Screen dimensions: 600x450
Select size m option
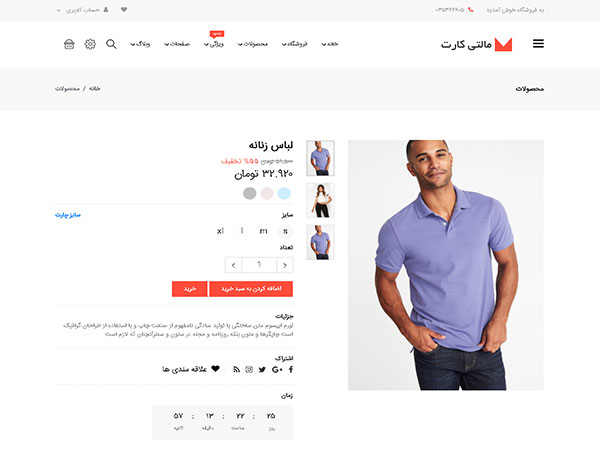tap(263, 231)
